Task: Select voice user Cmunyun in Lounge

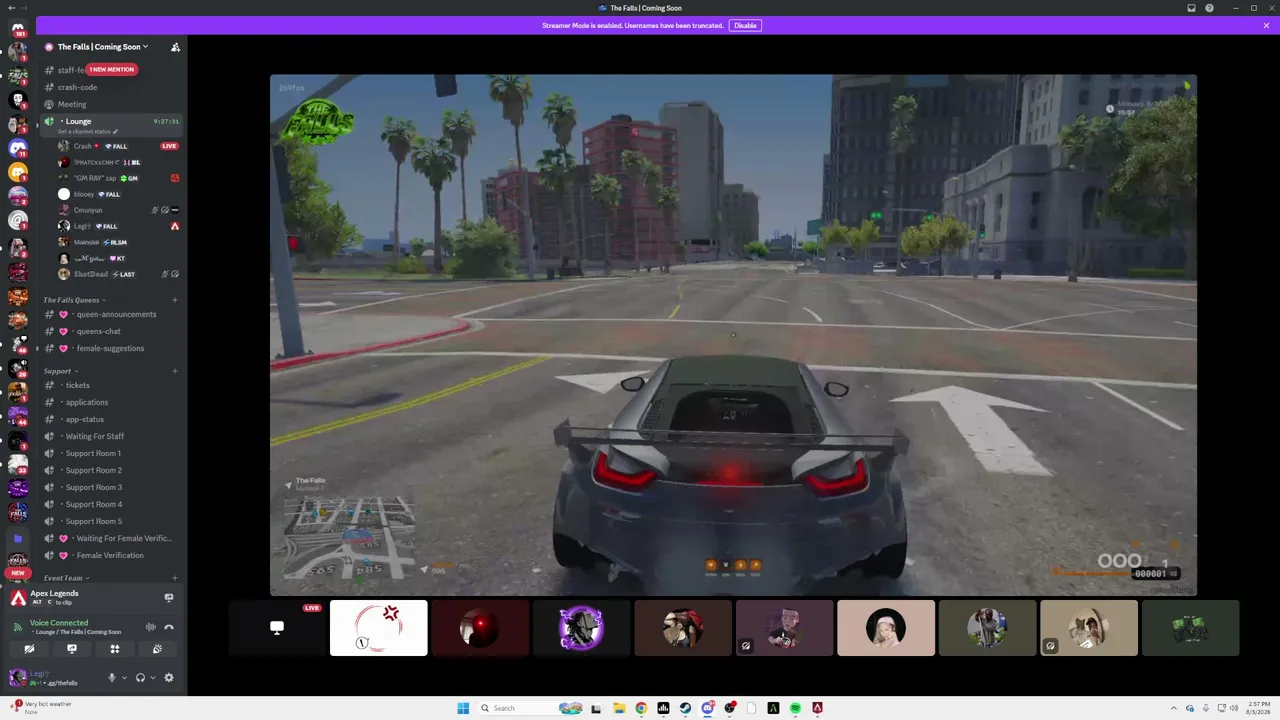Action: click(118, 210)
